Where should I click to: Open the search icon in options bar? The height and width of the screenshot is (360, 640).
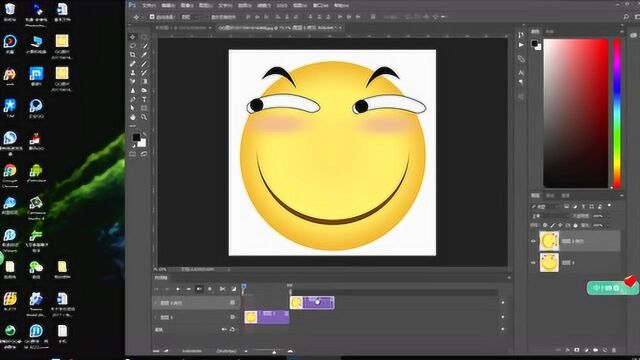click(x=626, y=17)
